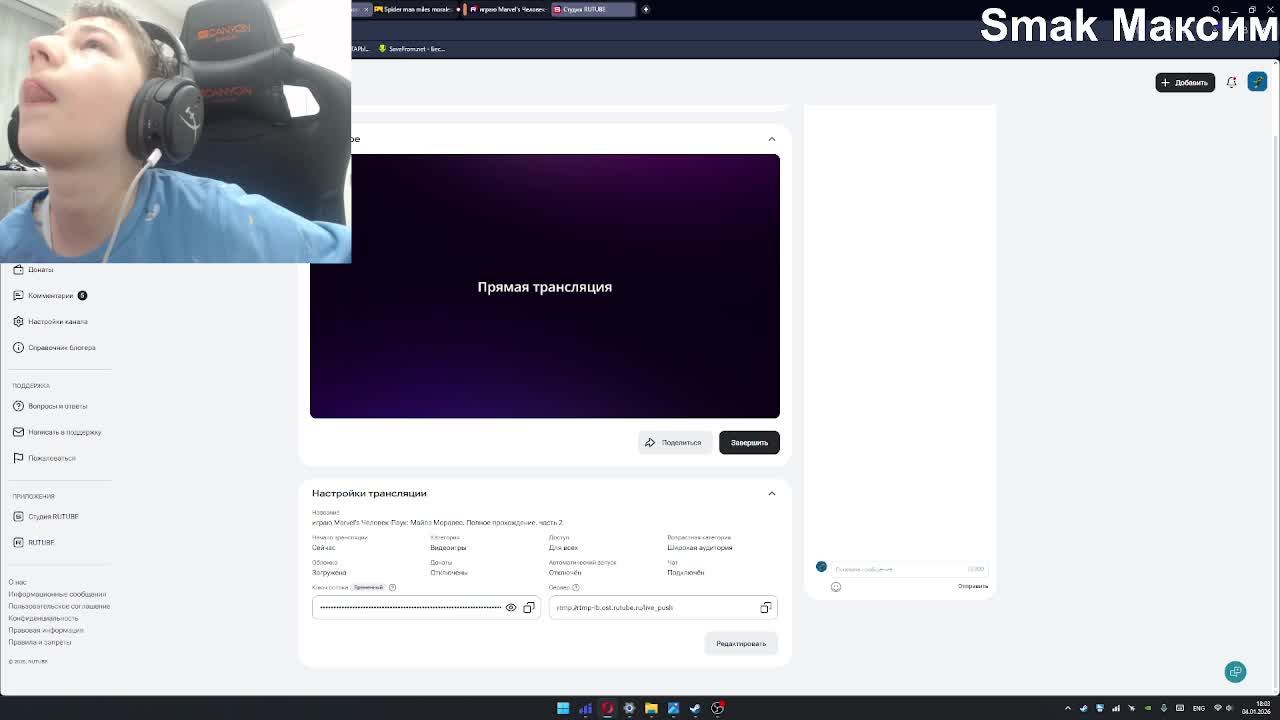Image resolution: width=1280 pixels, height=720 pixels.
Task: Click the help icon next to Ключ потока
Action: pos(392,587)
